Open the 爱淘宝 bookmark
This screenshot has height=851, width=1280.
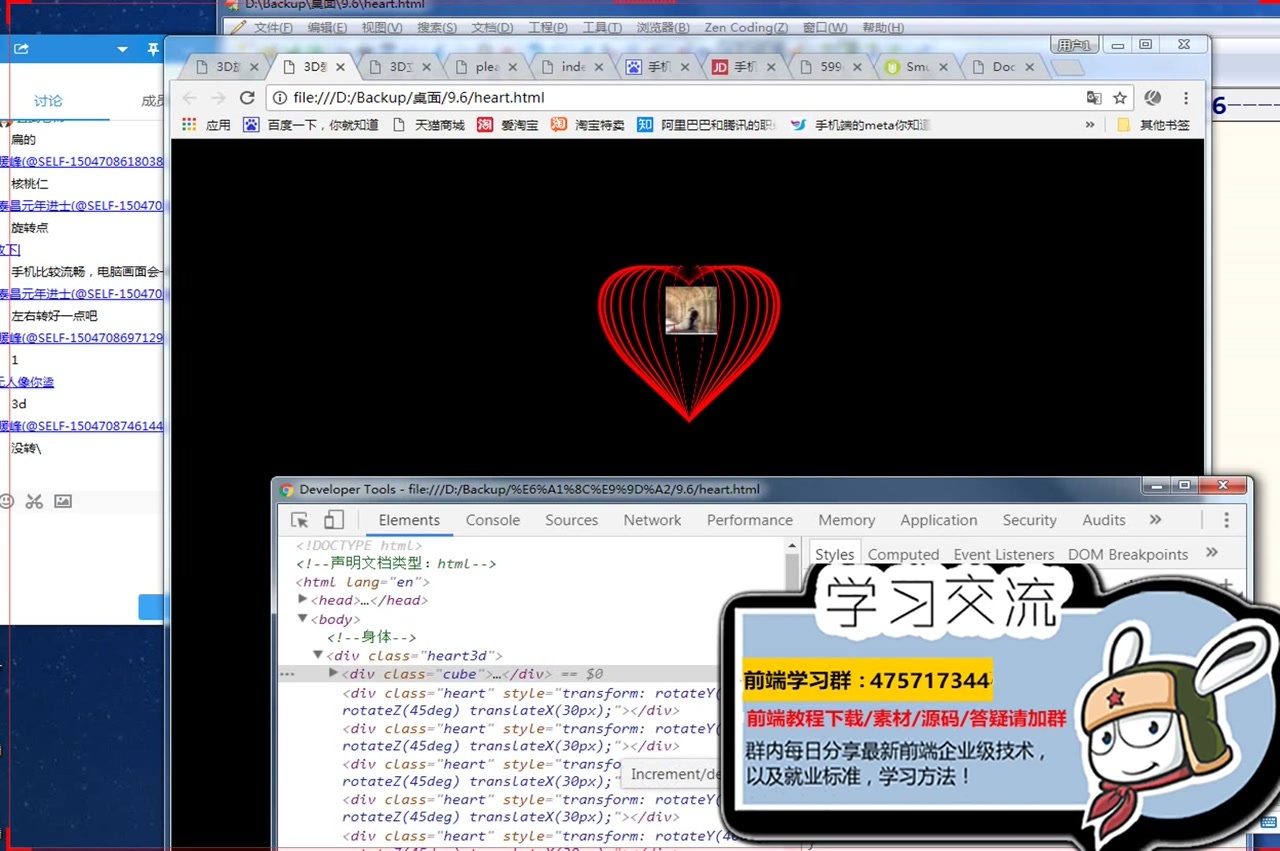pyautogui.click(x=507, y=125)
